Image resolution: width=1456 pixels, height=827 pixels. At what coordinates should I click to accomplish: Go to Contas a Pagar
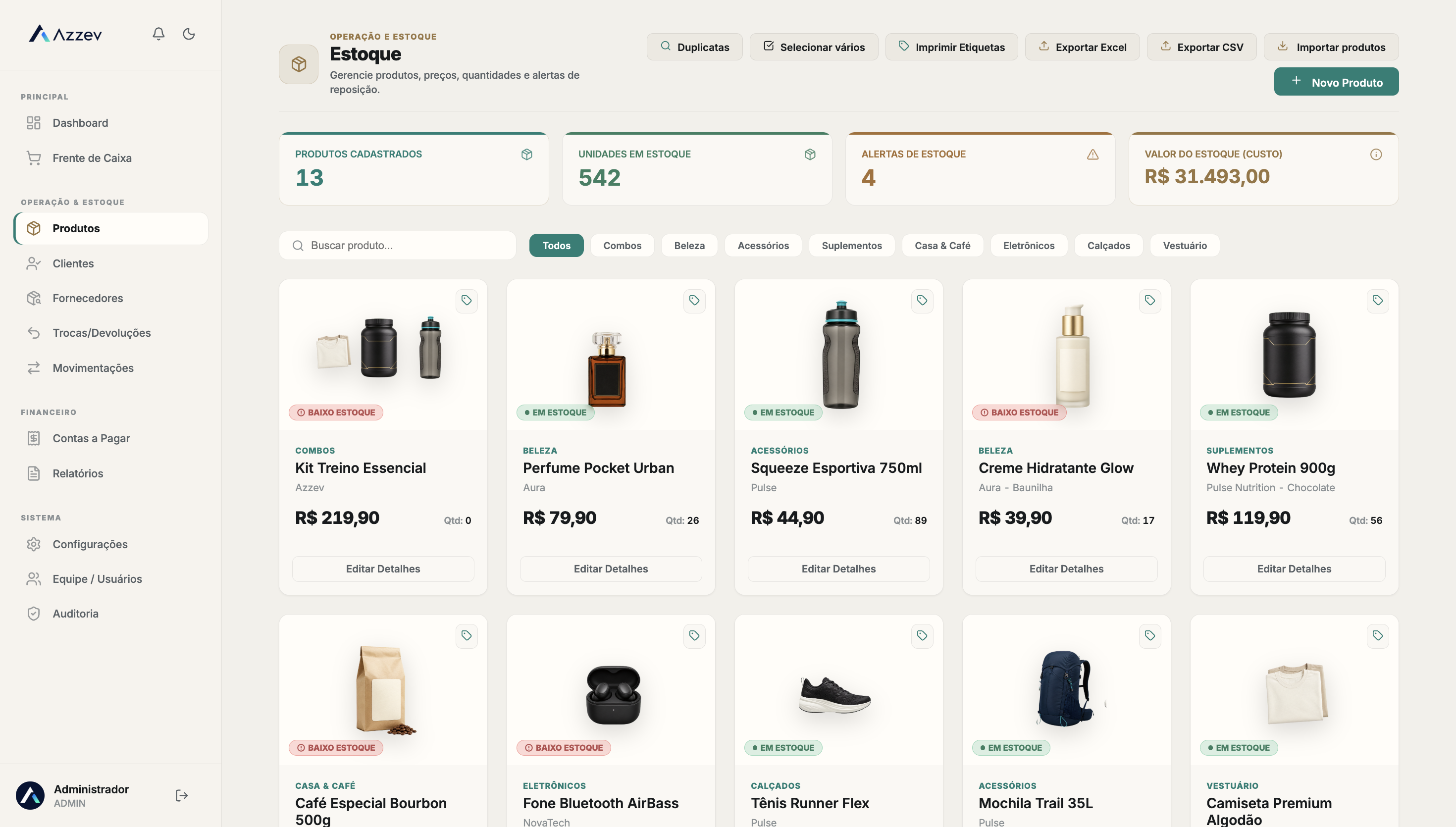point(111,438)
